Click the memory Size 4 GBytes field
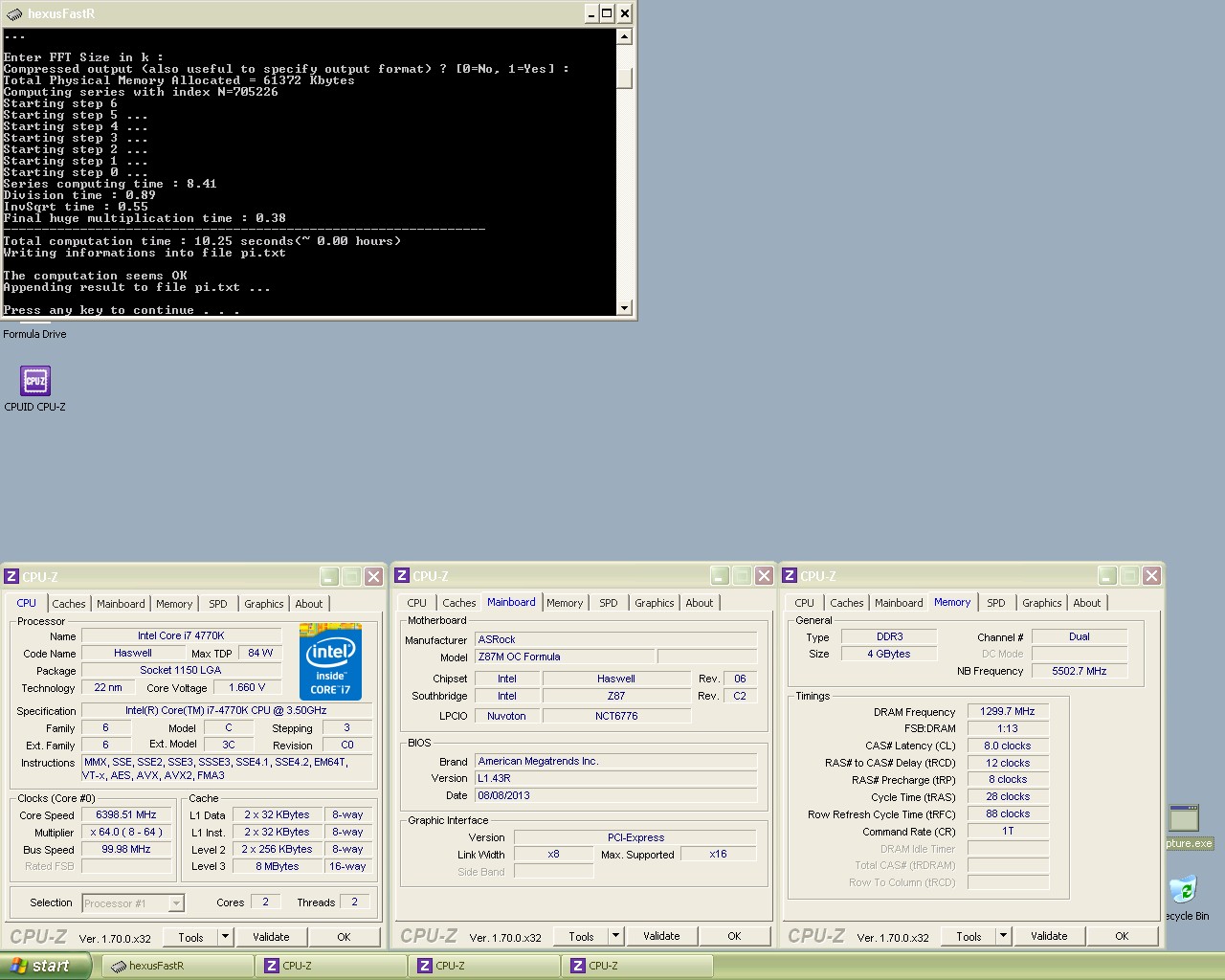Image resolution: width=1225 pixels, height=980 pixels. (889, 654)
